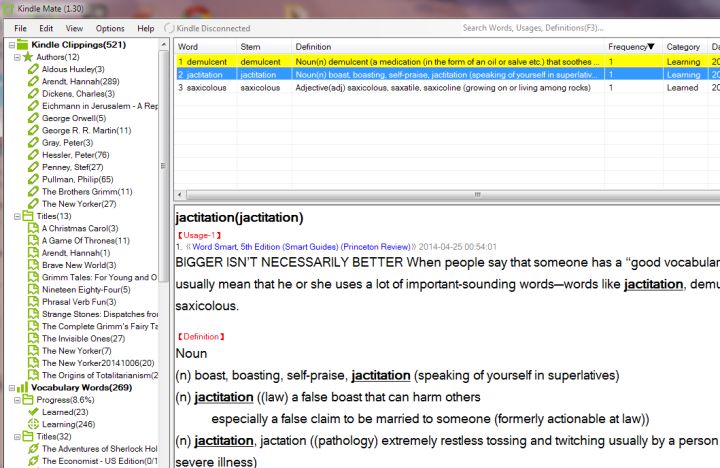Open the View menu

coord(74,28)
